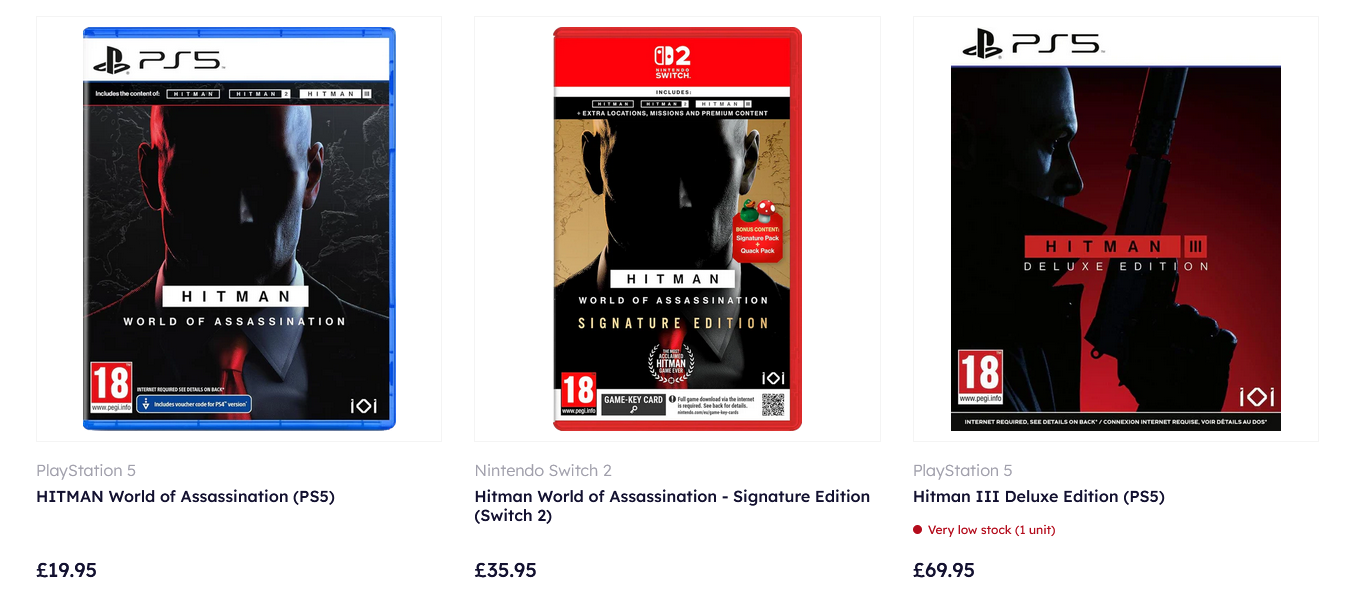
Task: Click the QR code on the Signature Edition cover
Action: [773, 405]
